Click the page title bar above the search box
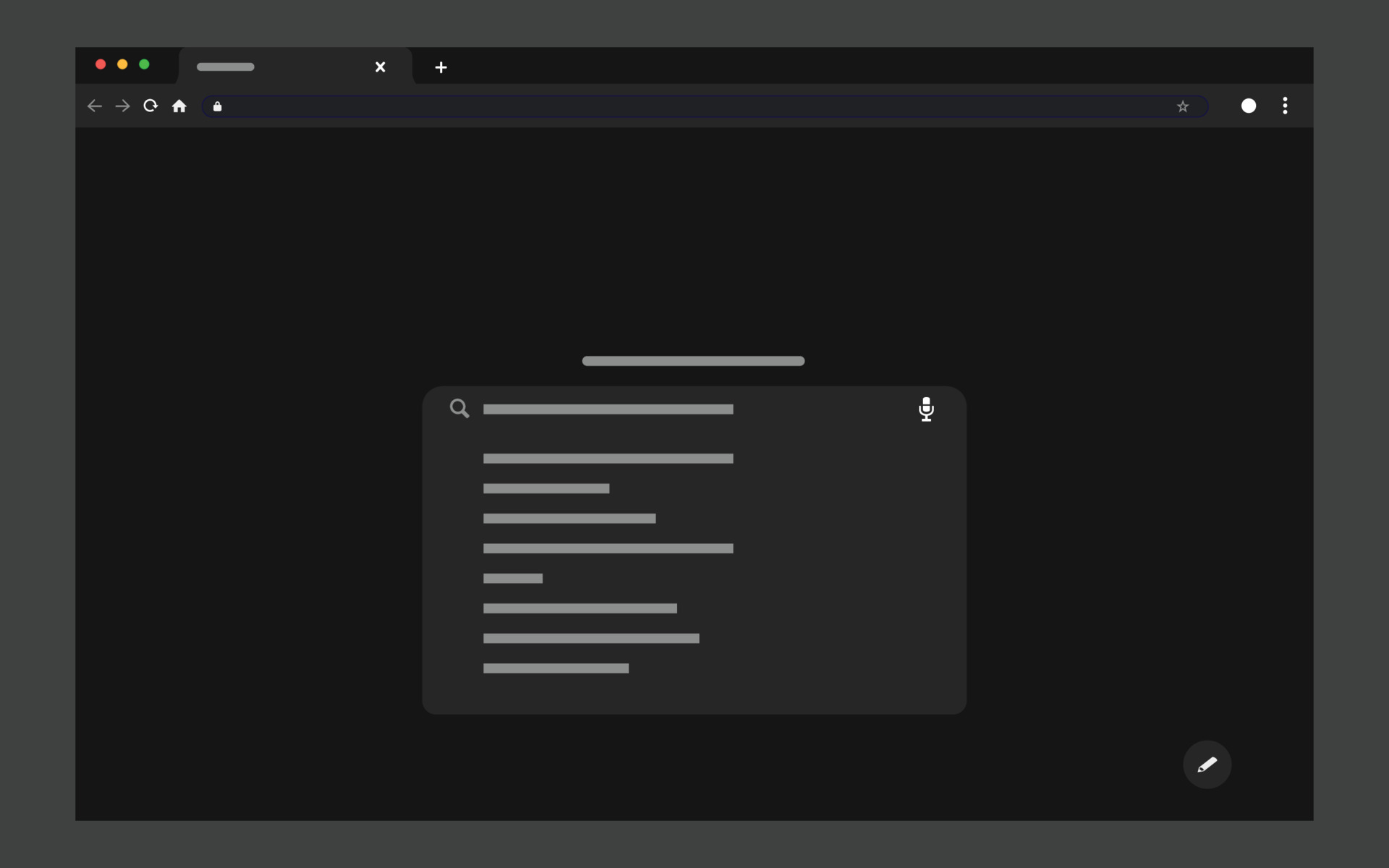1389x868 pixels. click(693, 360)
